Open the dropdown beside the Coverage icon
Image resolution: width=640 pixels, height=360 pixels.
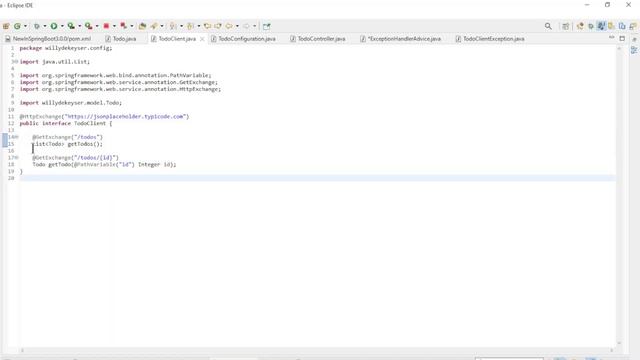tap(80, 26)
